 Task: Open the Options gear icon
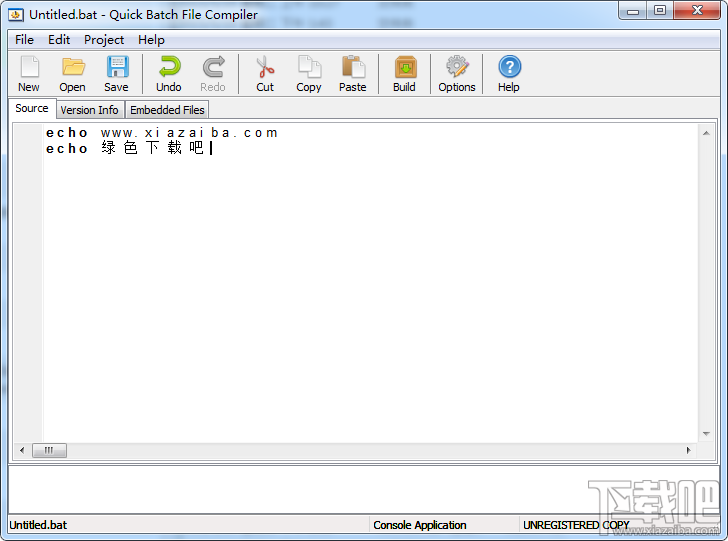(457, 73)
